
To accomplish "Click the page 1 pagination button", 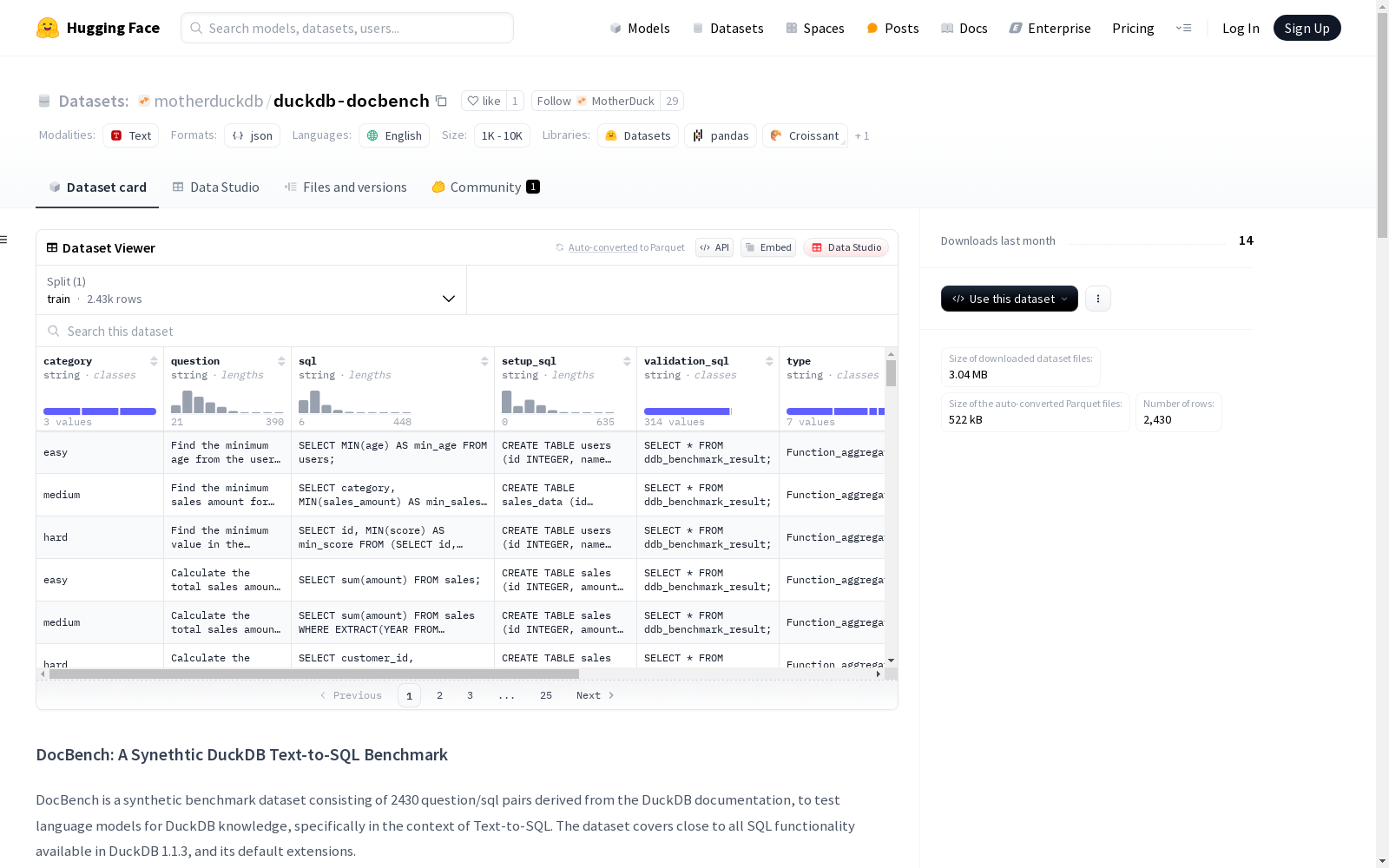I will tap(409, 695).
